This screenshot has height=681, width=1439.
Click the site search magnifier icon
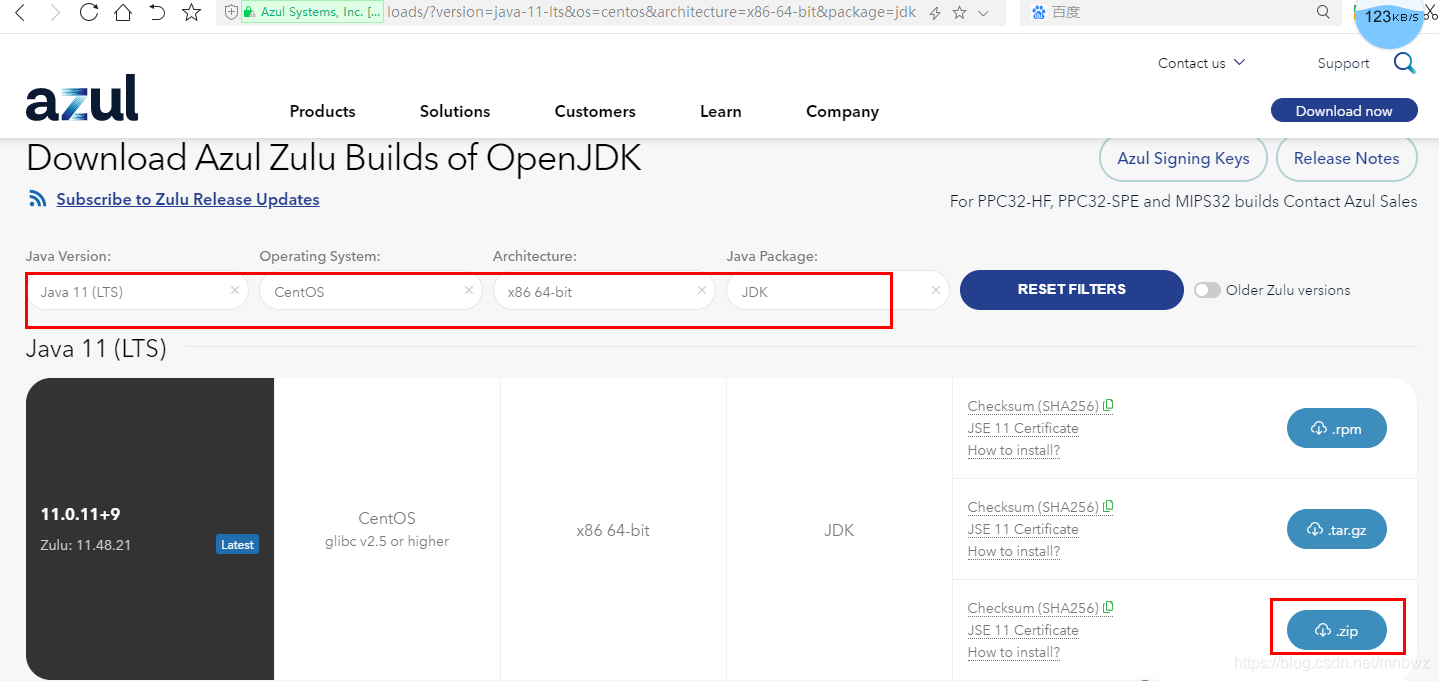(x=1404, y=63)
